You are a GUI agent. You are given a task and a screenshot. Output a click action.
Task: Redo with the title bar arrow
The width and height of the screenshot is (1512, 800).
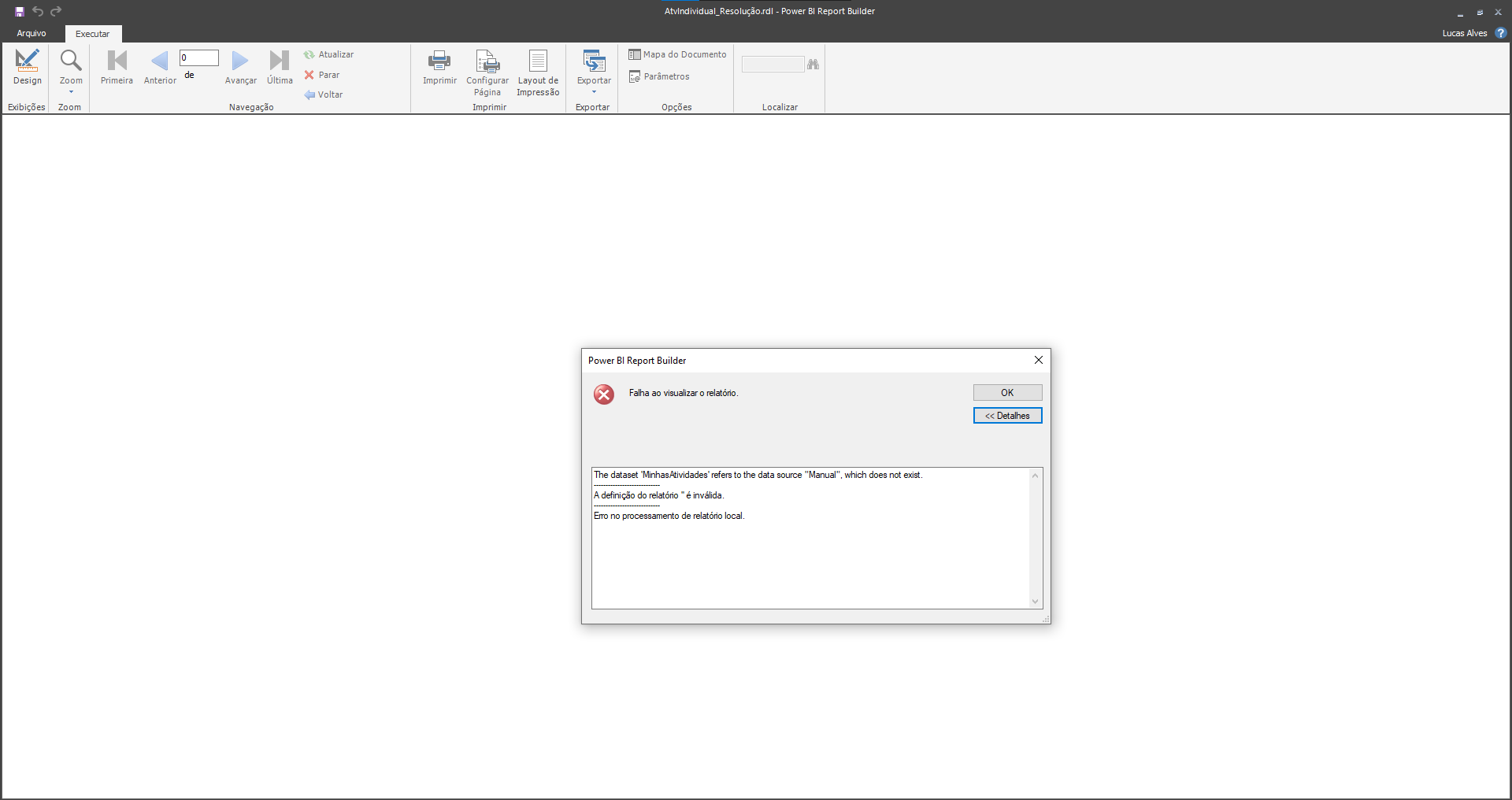(56, 11)
